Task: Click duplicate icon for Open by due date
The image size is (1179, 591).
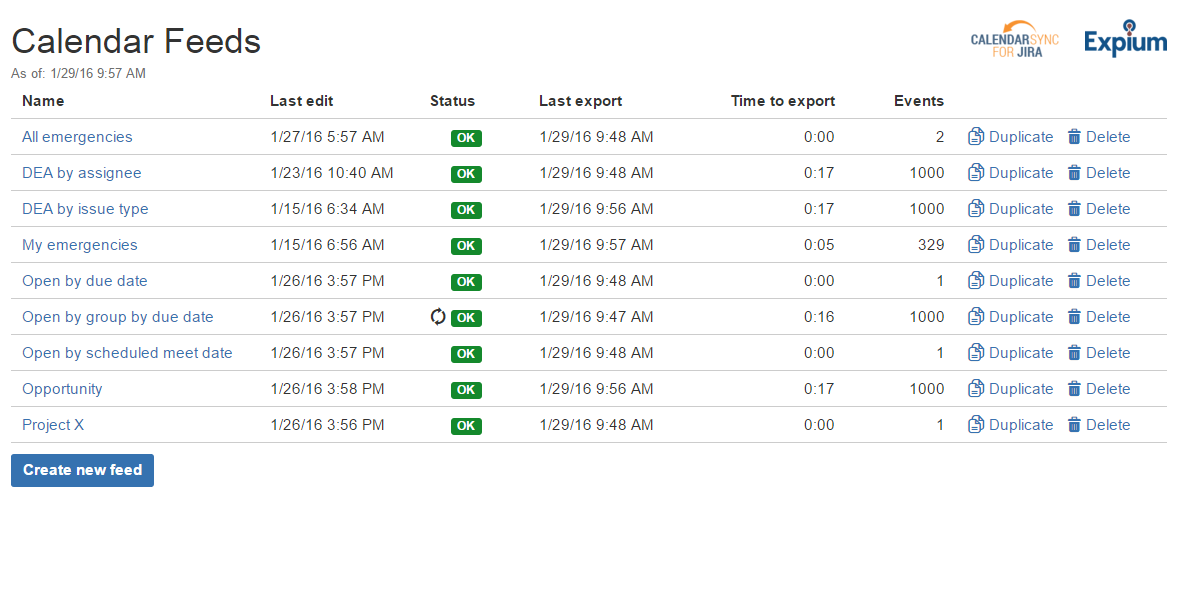Action: click(x=976, y=281)
